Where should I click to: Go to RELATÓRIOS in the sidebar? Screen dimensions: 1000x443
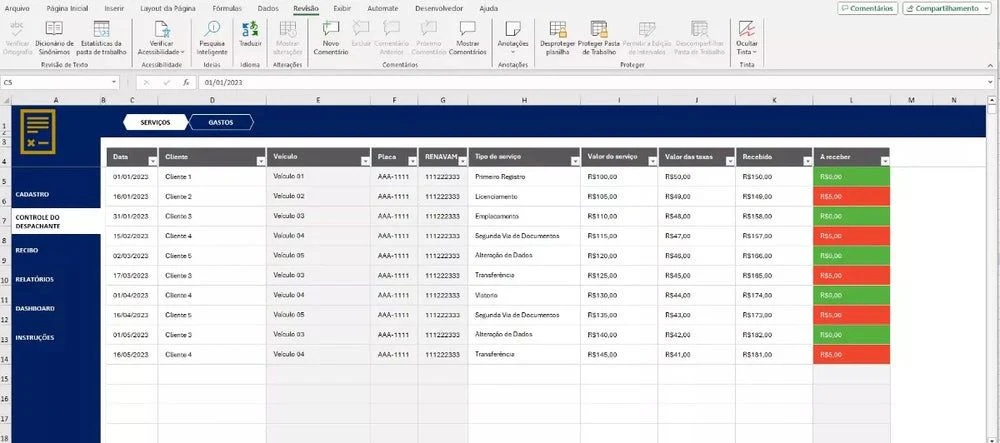(34, 279)
